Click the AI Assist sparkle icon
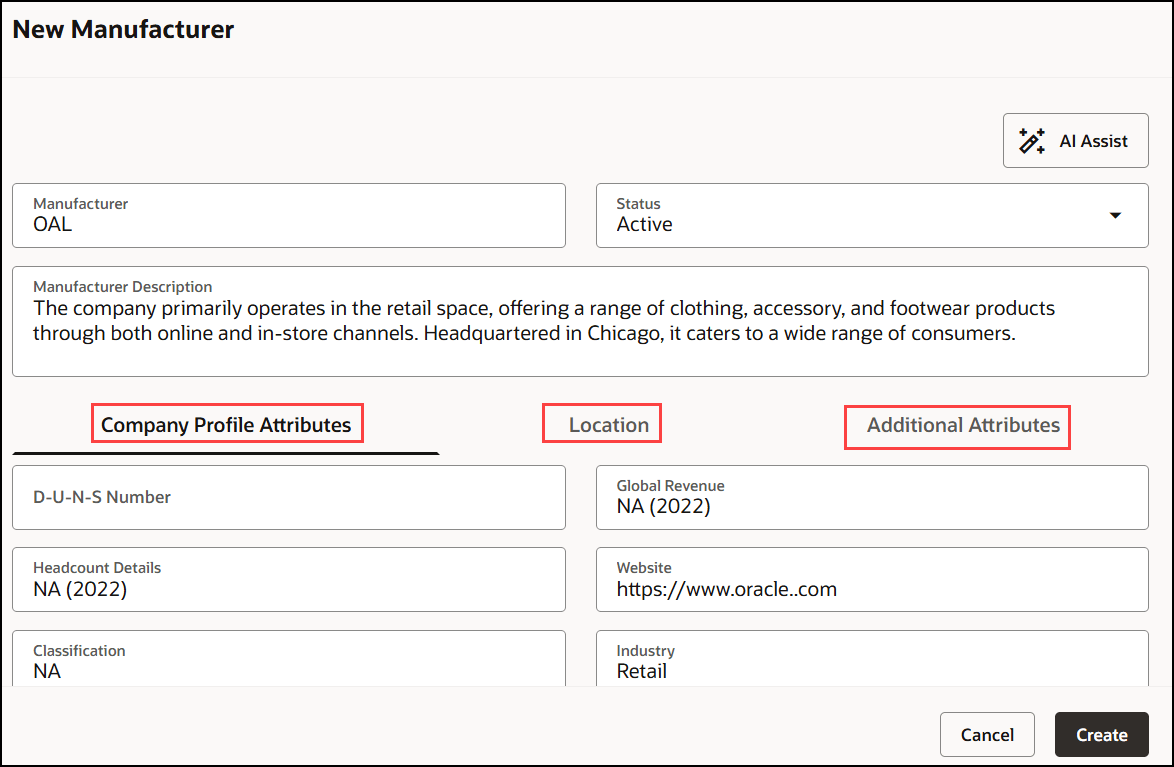Image resolution: width=1174 pixels, height=767 pixels. (1031, 140)
